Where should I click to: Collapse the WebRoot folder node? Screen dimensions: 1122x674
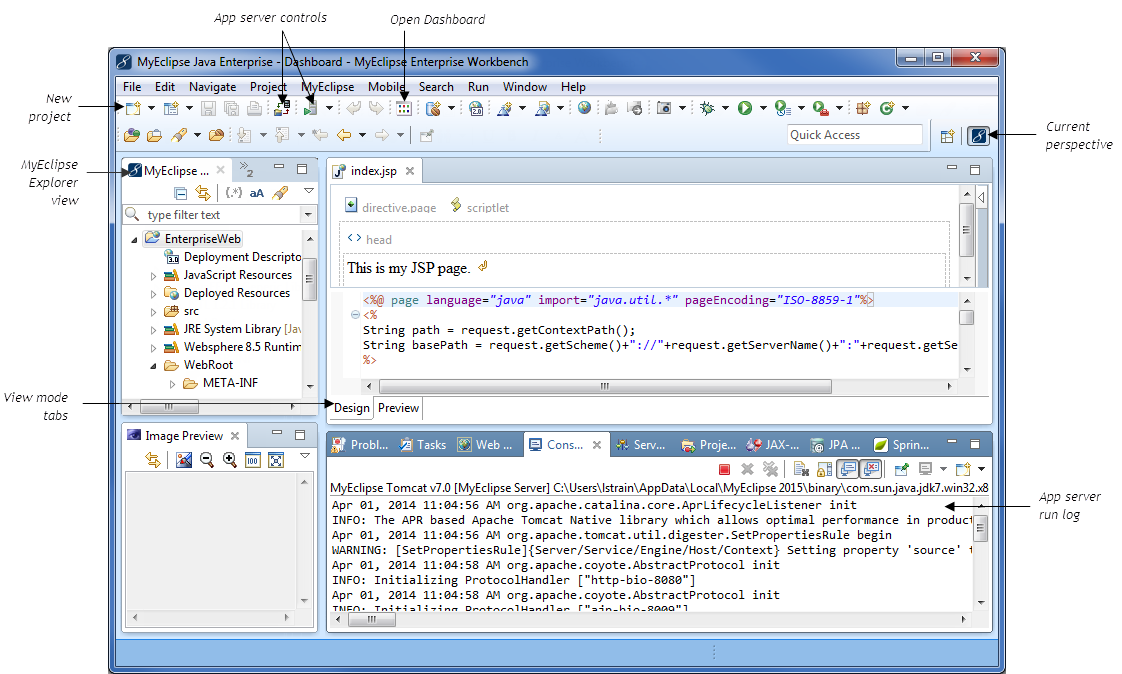coord(153,366)
